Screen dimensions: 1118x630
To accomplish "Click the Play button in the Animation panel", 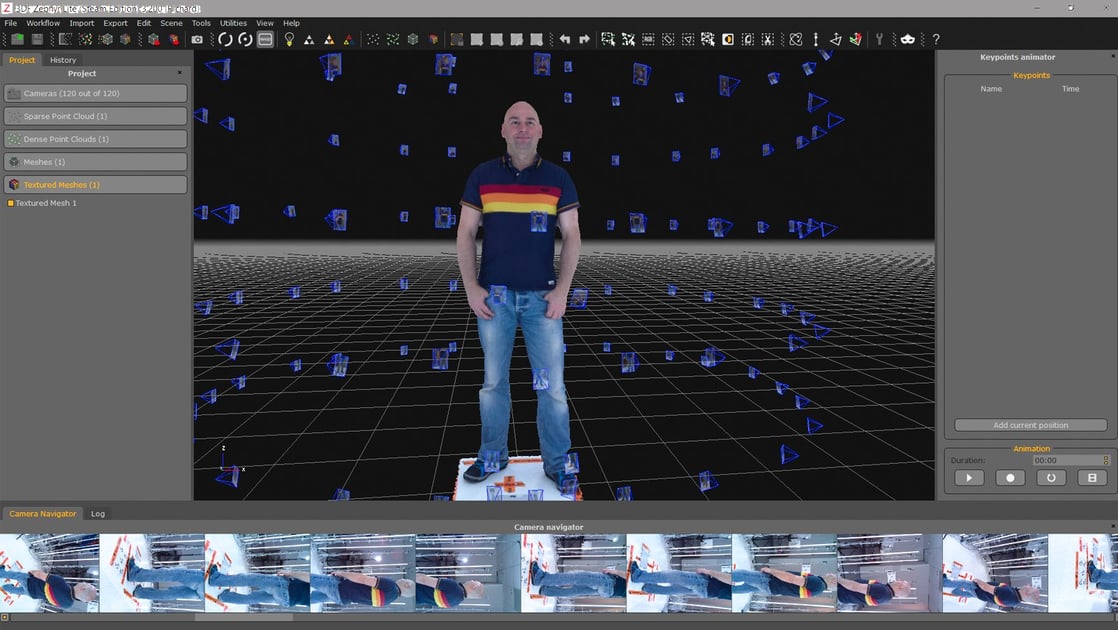I will (x=967, y=477).
